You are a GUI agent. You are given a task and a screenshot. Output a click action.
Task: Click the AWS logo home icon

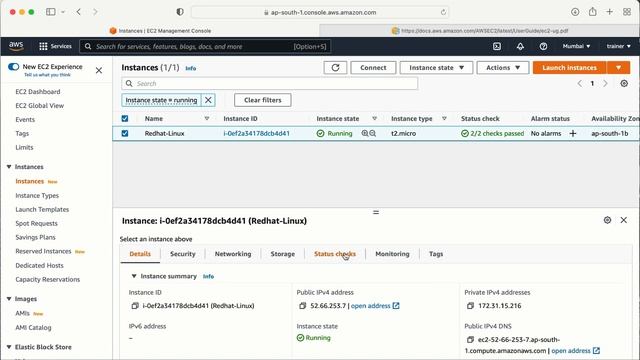[x=16, y=46]
